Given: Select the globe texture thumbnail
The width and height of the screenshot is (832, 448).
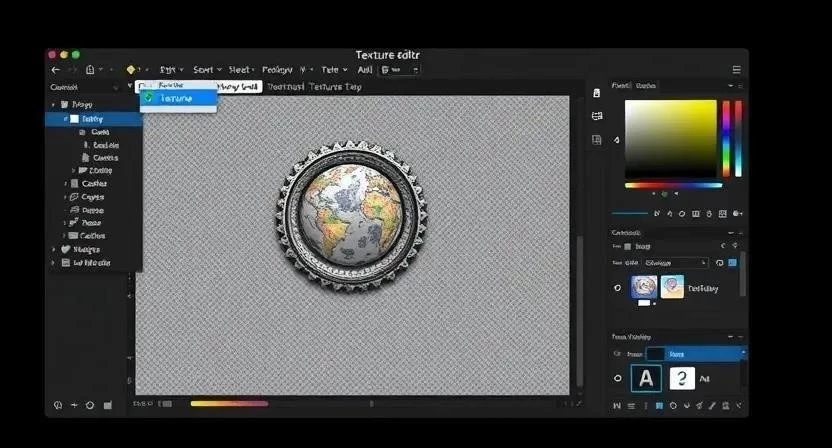Looking at the screenshot, I should tap(645, 288).
